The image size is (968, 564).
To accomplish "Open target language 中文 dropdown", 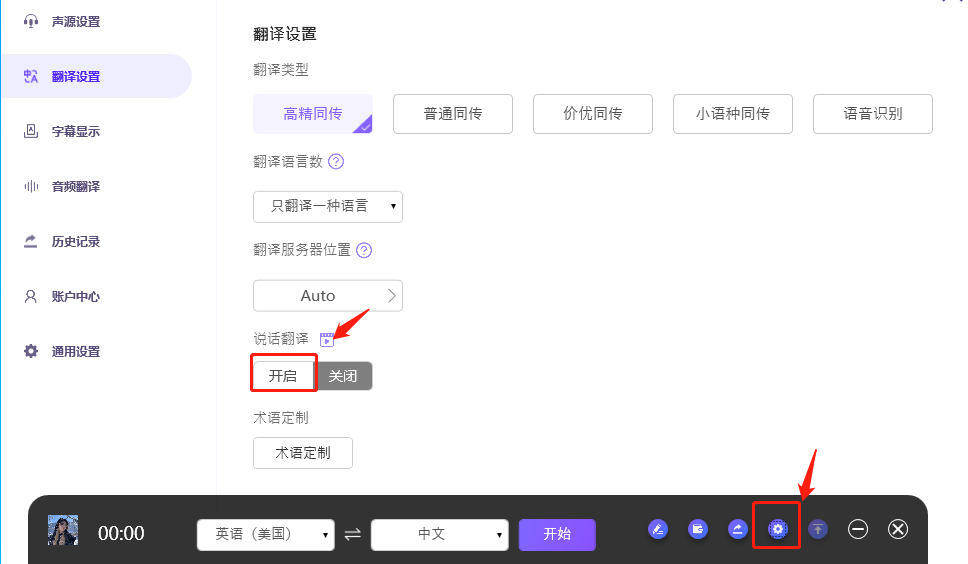I will click(439, 534).
